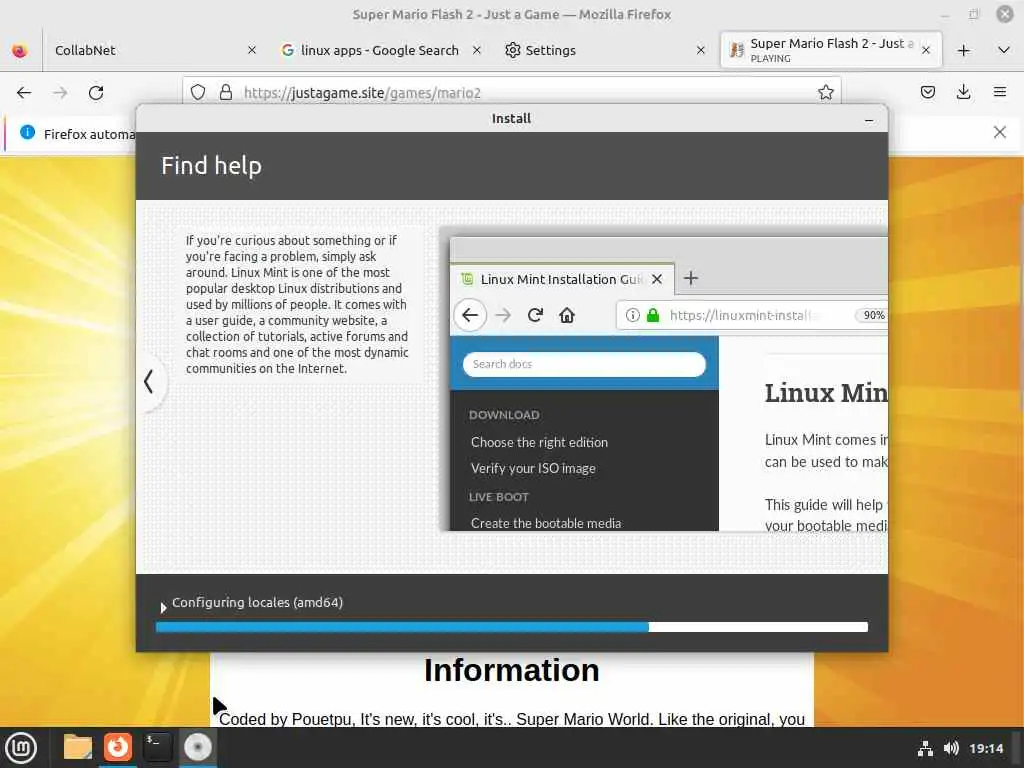Open the network tray icon
The width and height of the screenshot is (1024, 768).
point(925,748)
